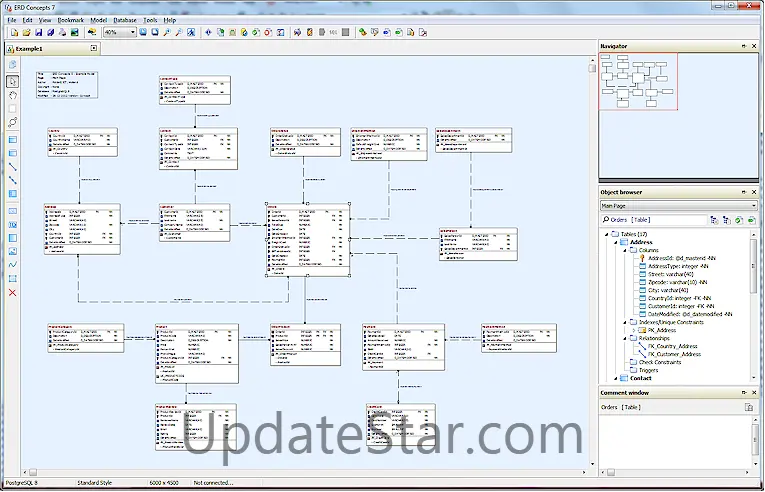
Task: Click the red X delete tool
Action: click(x=13, y=293)
